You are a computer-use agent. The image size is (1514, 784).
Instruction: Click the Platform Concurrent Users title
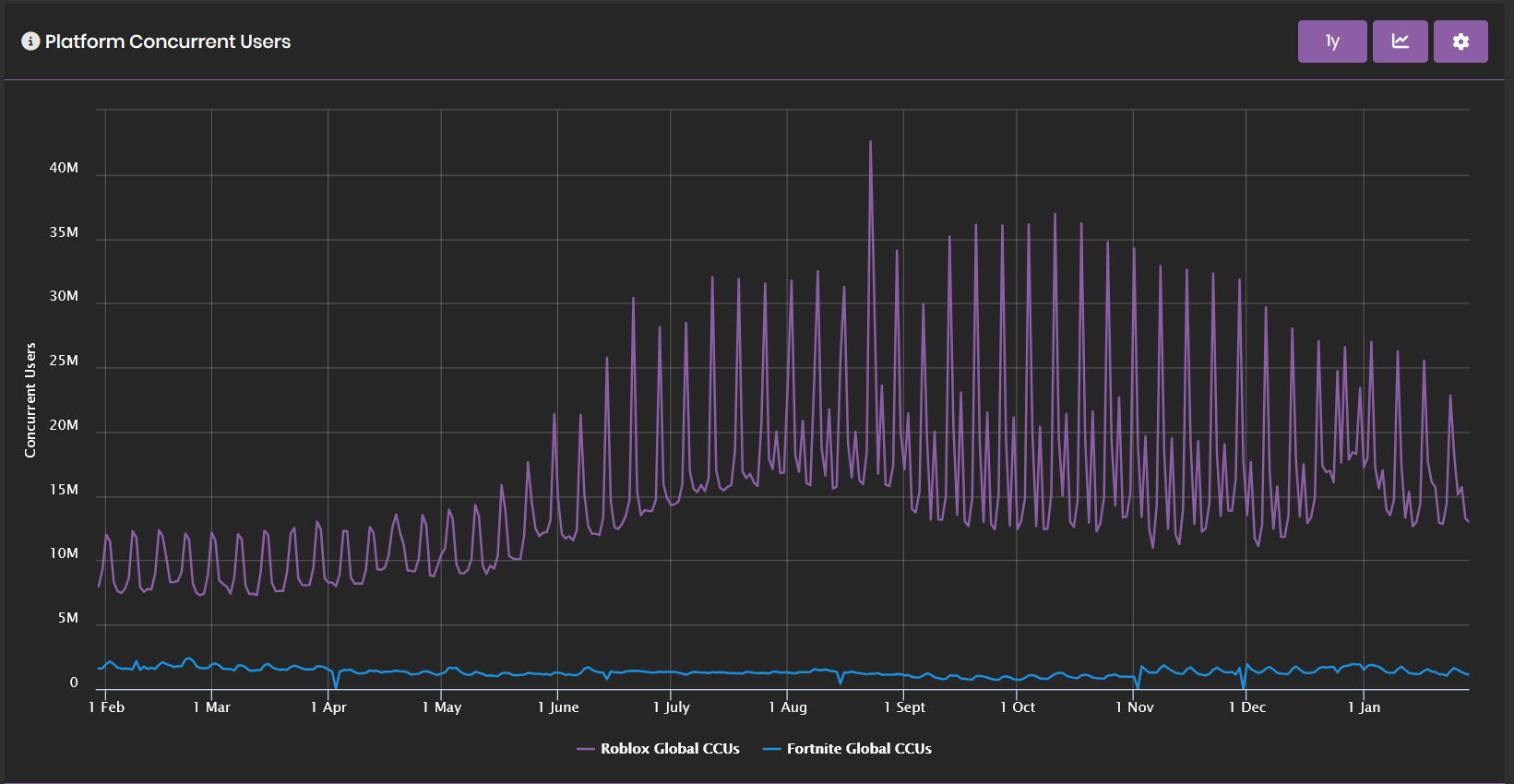point(168,42)
